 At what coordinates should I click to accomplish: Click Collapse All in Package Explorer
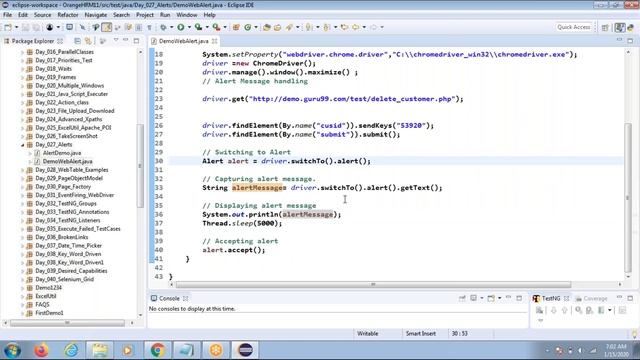click(x=78, y=41)
